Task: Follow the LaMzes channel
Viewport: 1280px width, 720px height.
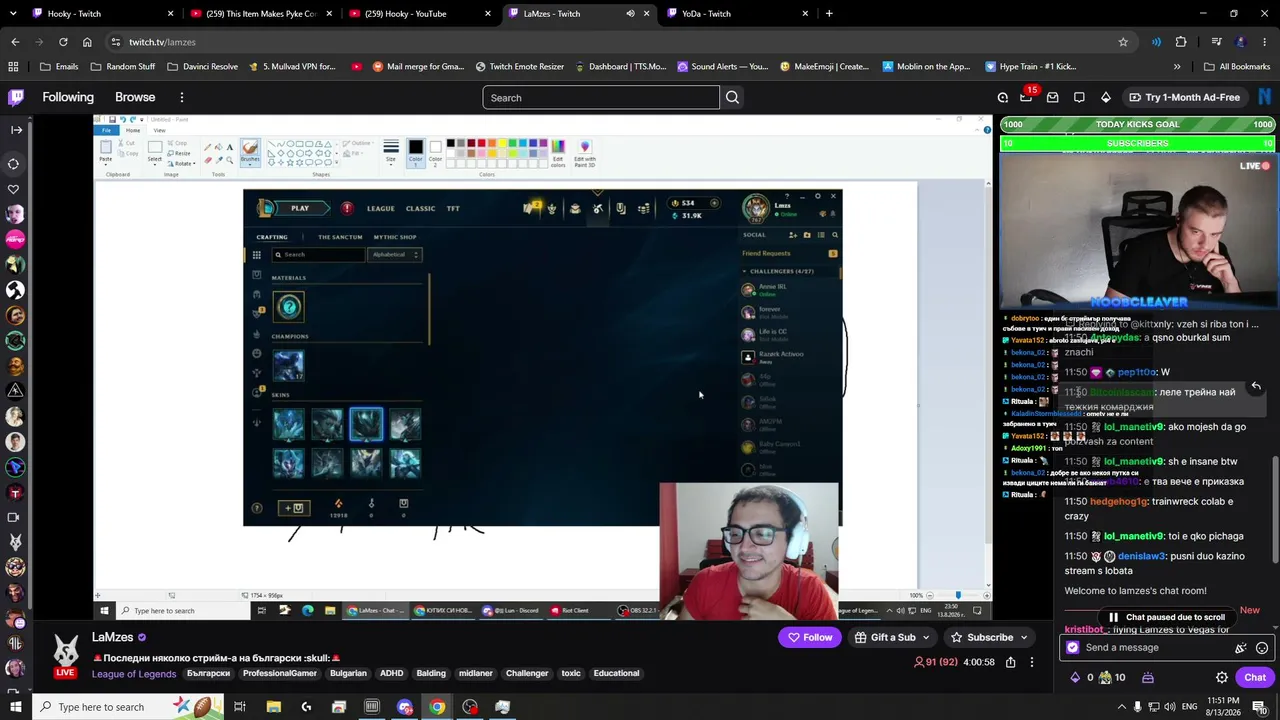Action: point(810,637)
